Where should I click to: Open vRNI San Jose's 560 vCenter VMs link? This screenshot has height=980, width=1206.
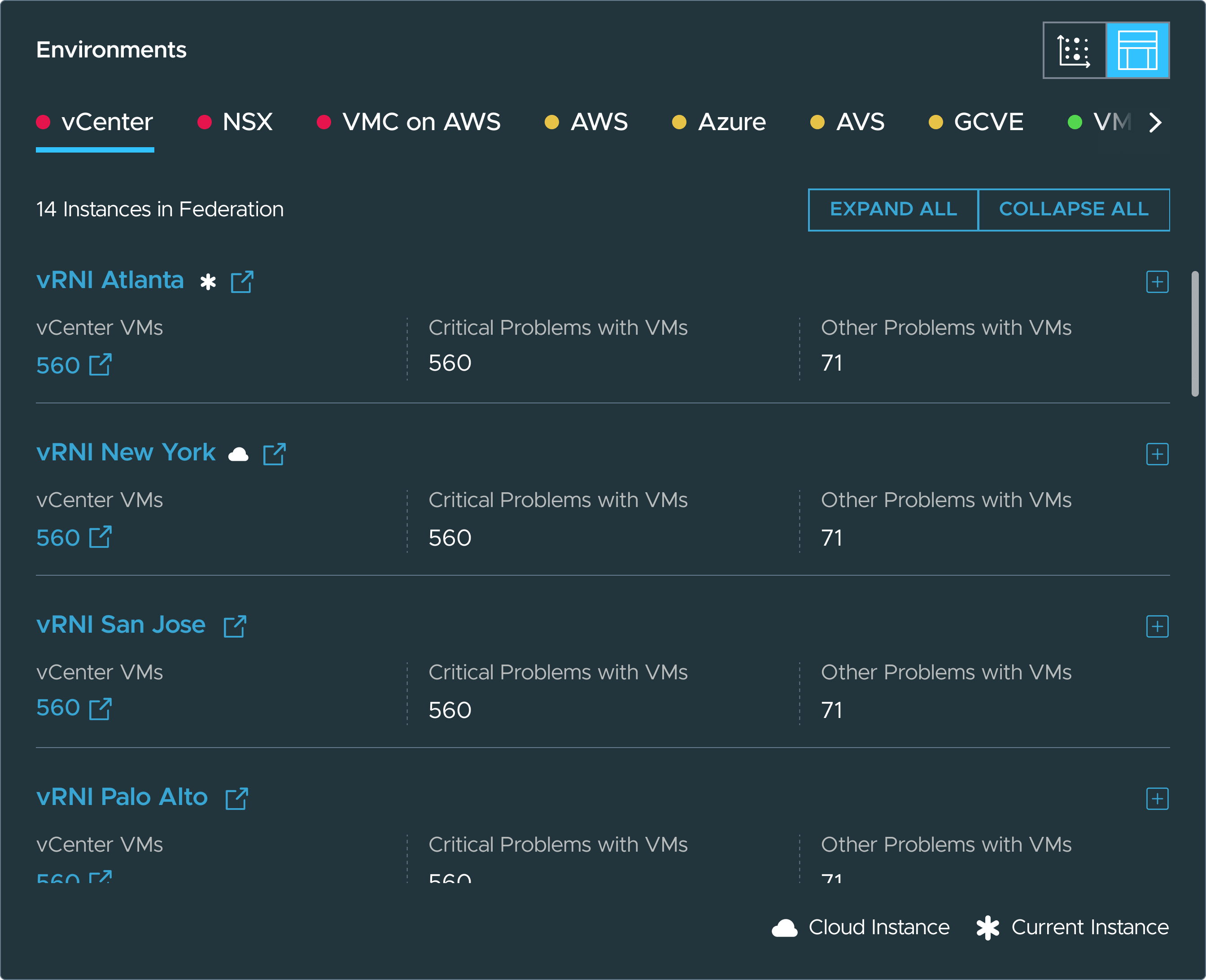point(74,708)
